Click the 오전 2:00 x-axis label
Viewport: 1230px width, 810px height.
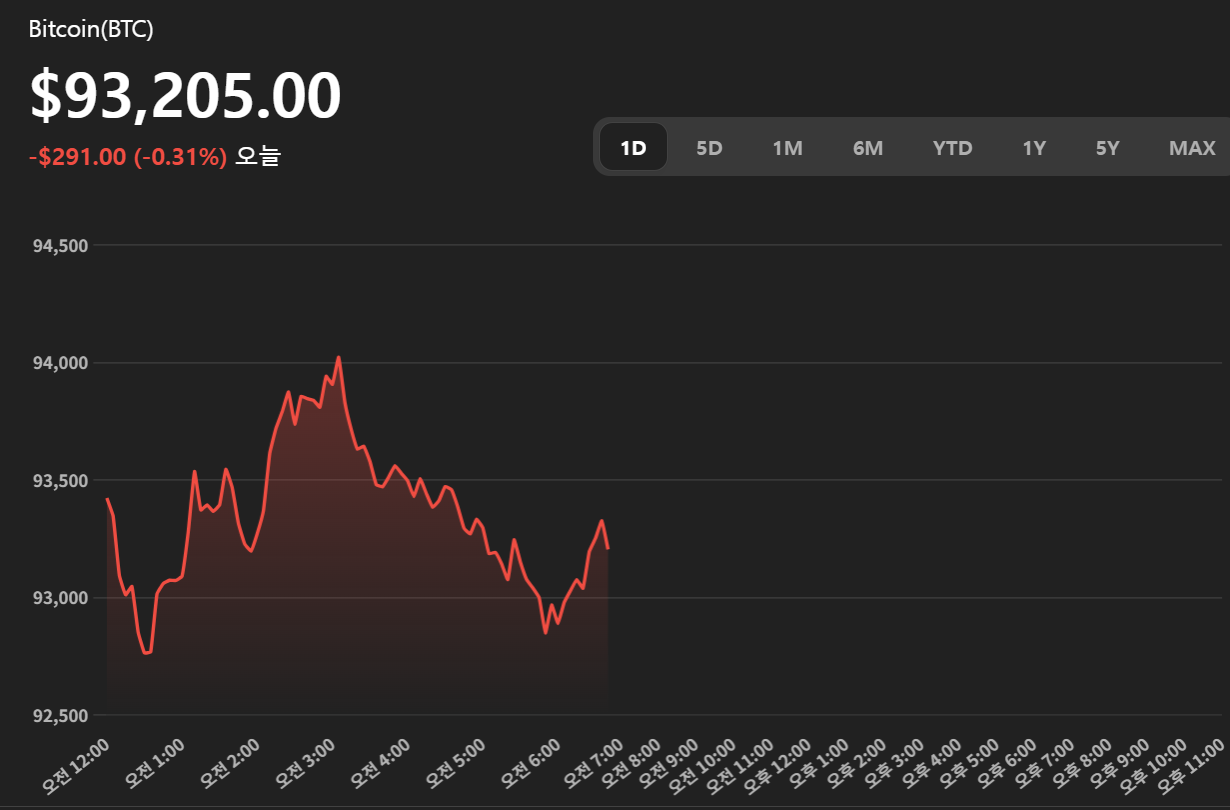click(x=229, y=763)
